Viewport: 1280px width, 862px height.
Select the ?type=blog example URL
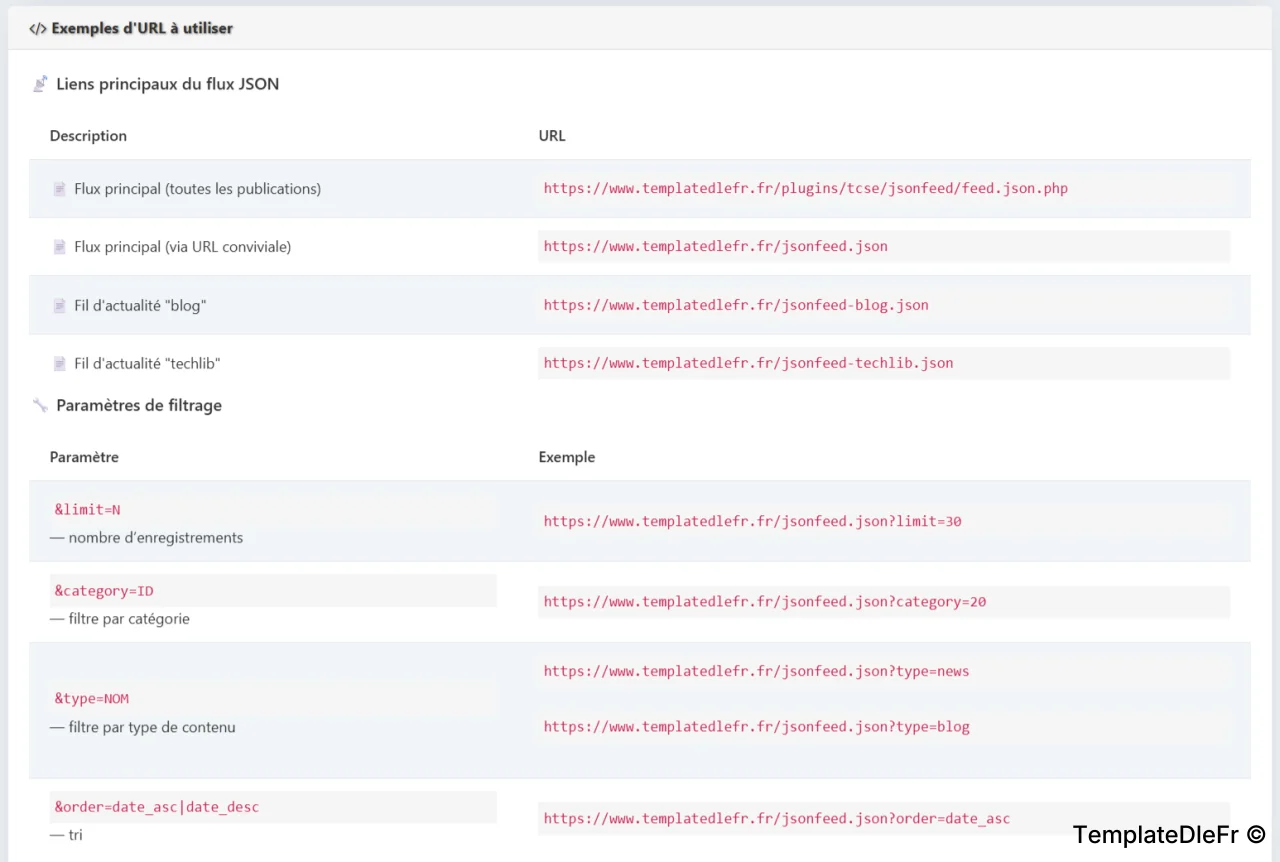[757, 727]
